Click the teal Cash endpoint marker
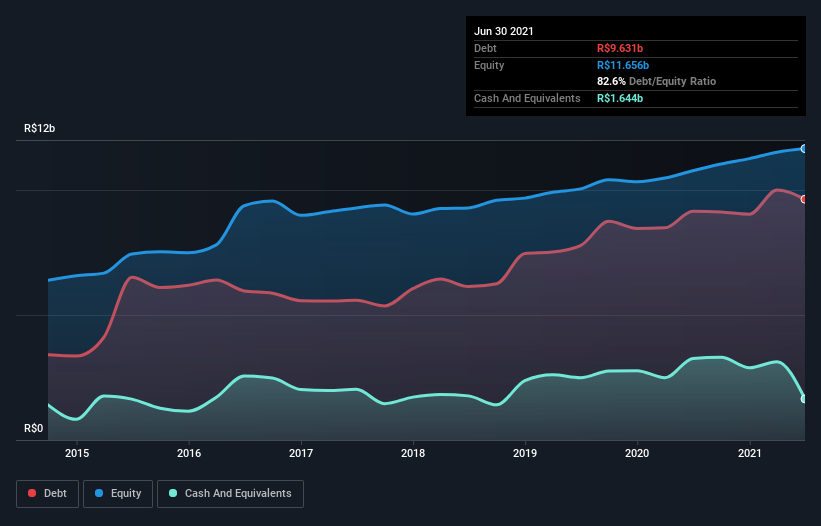 pos(804,399)
